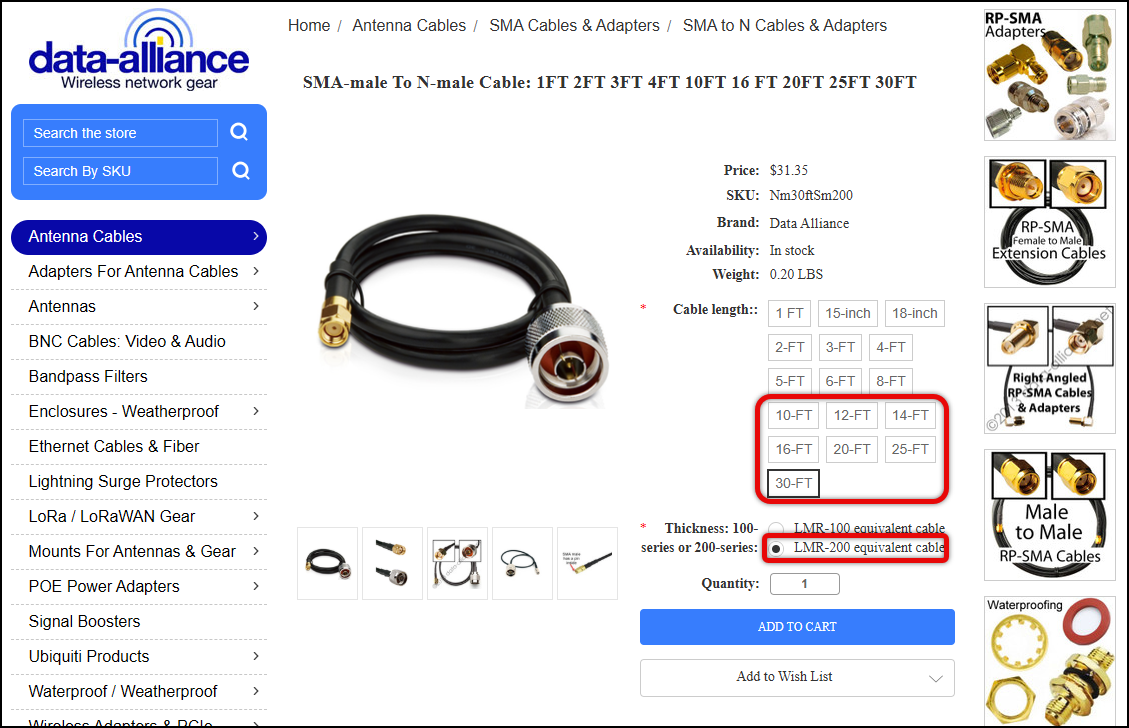Open the Right Angled RP-SMA Cables banner
The height and width of the screenshot is (728, 1129).
1049,369
